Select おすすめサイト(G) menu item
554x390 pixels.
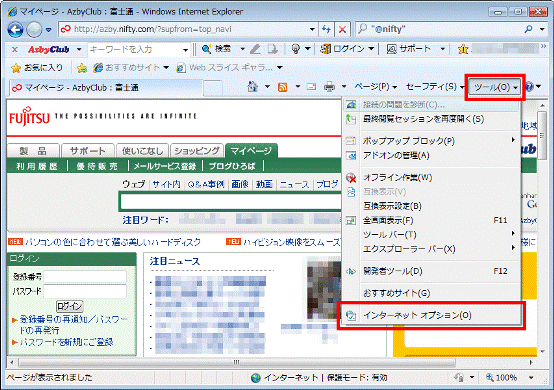(431, 293)
